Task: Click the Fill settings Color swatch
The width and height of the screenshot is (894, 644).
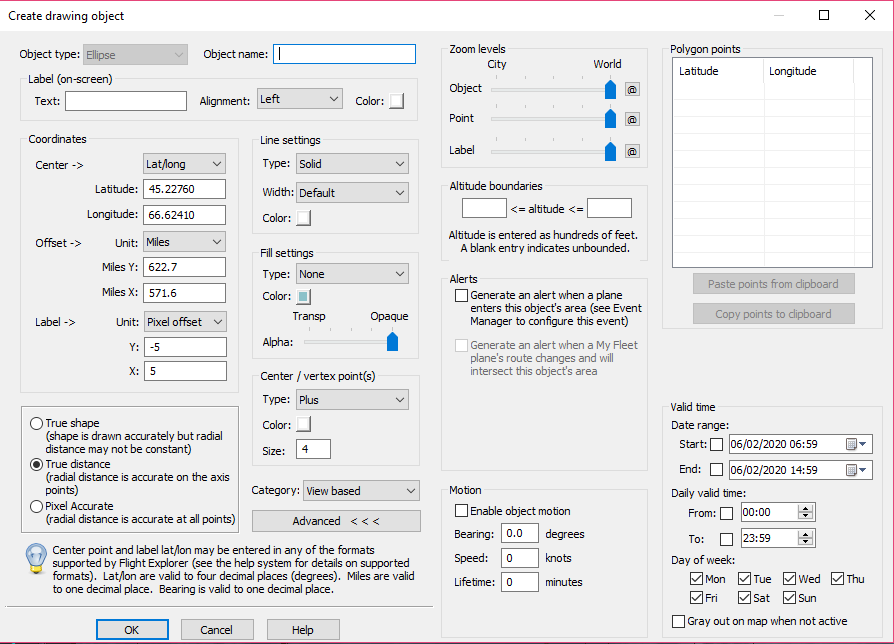Action: tap(304, 296)
